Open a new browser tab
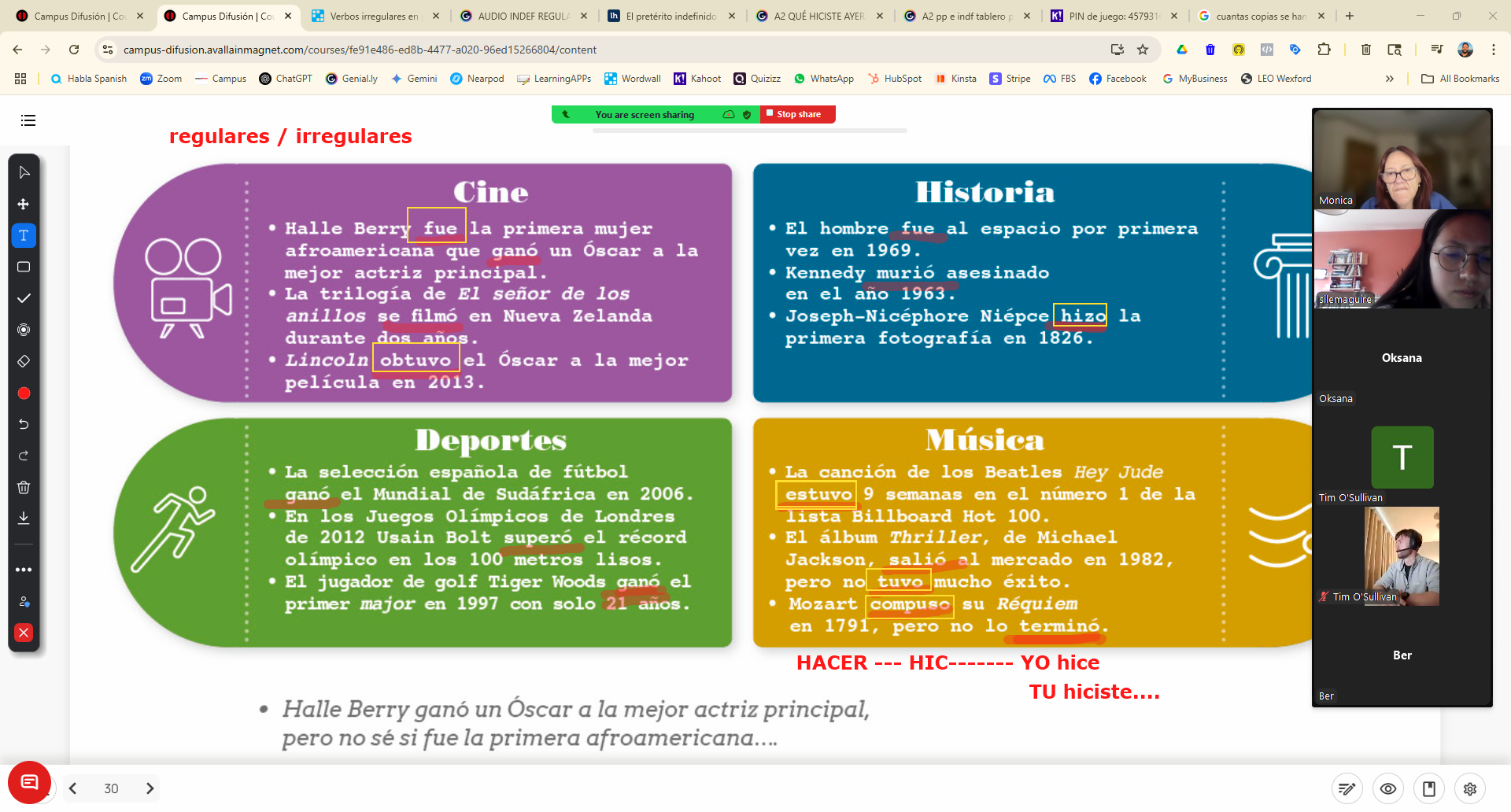Screen dimensions: 1511x812 point(1350,16)
